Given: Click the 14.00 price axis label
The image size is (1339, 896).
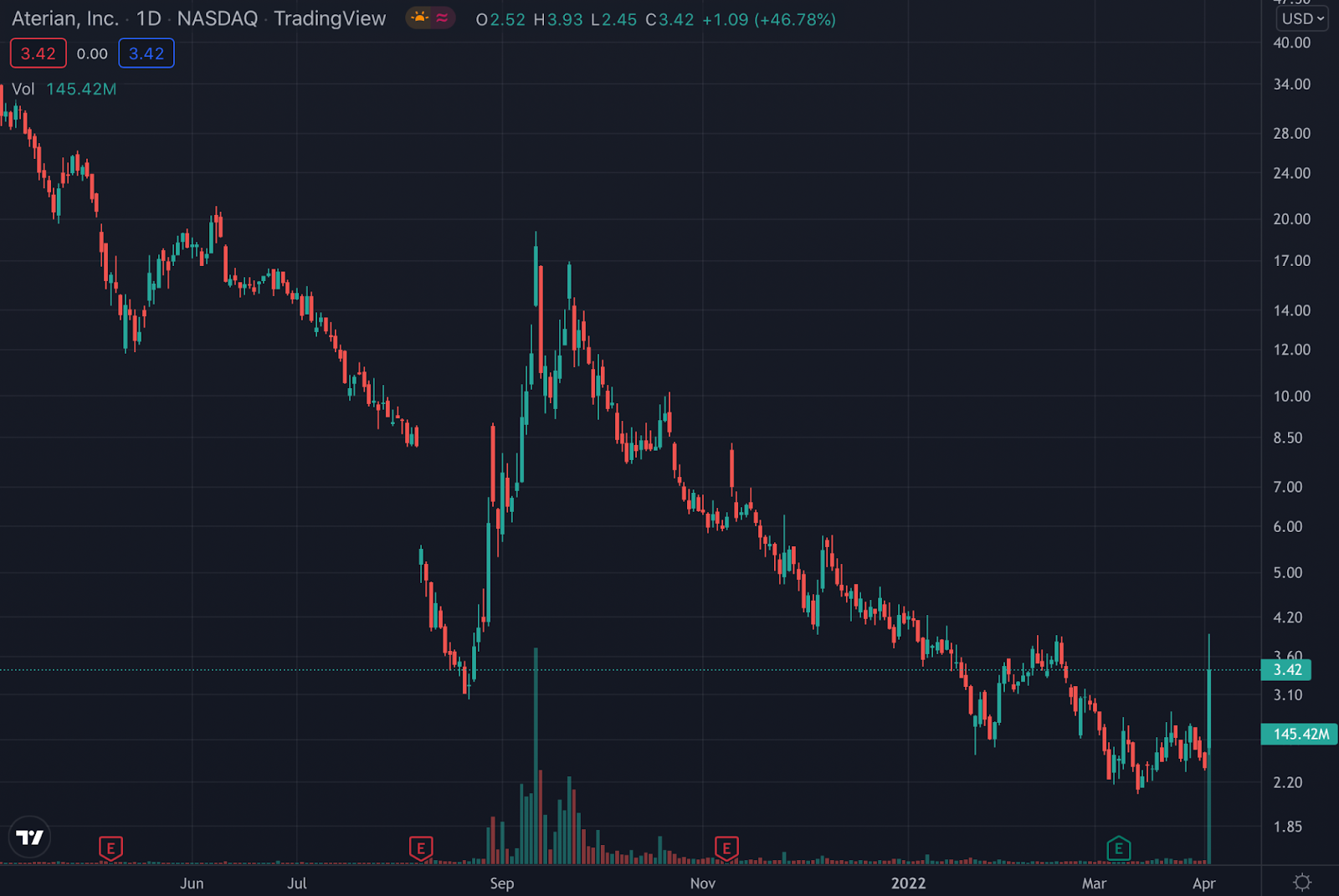Looking at the screenshot, I should click(1292, 310).
